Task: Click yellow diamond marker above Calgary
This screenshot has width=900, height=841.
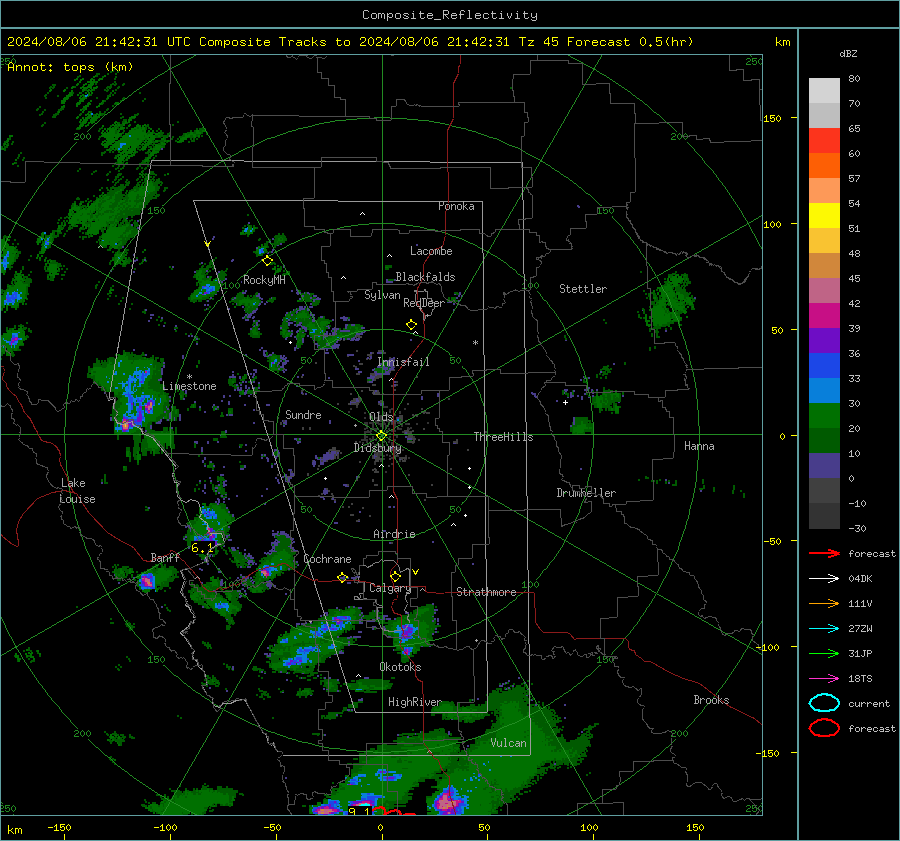Action: pyautogui.click(x=395, y=576)
